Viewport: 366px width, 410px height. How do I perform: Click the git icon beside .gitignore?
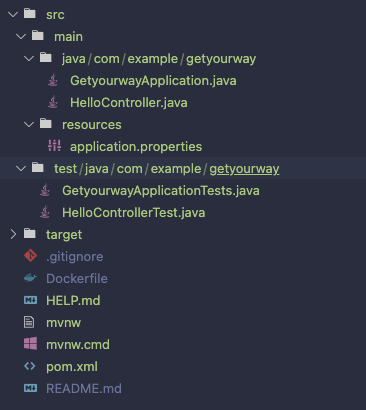coord(30,256)
